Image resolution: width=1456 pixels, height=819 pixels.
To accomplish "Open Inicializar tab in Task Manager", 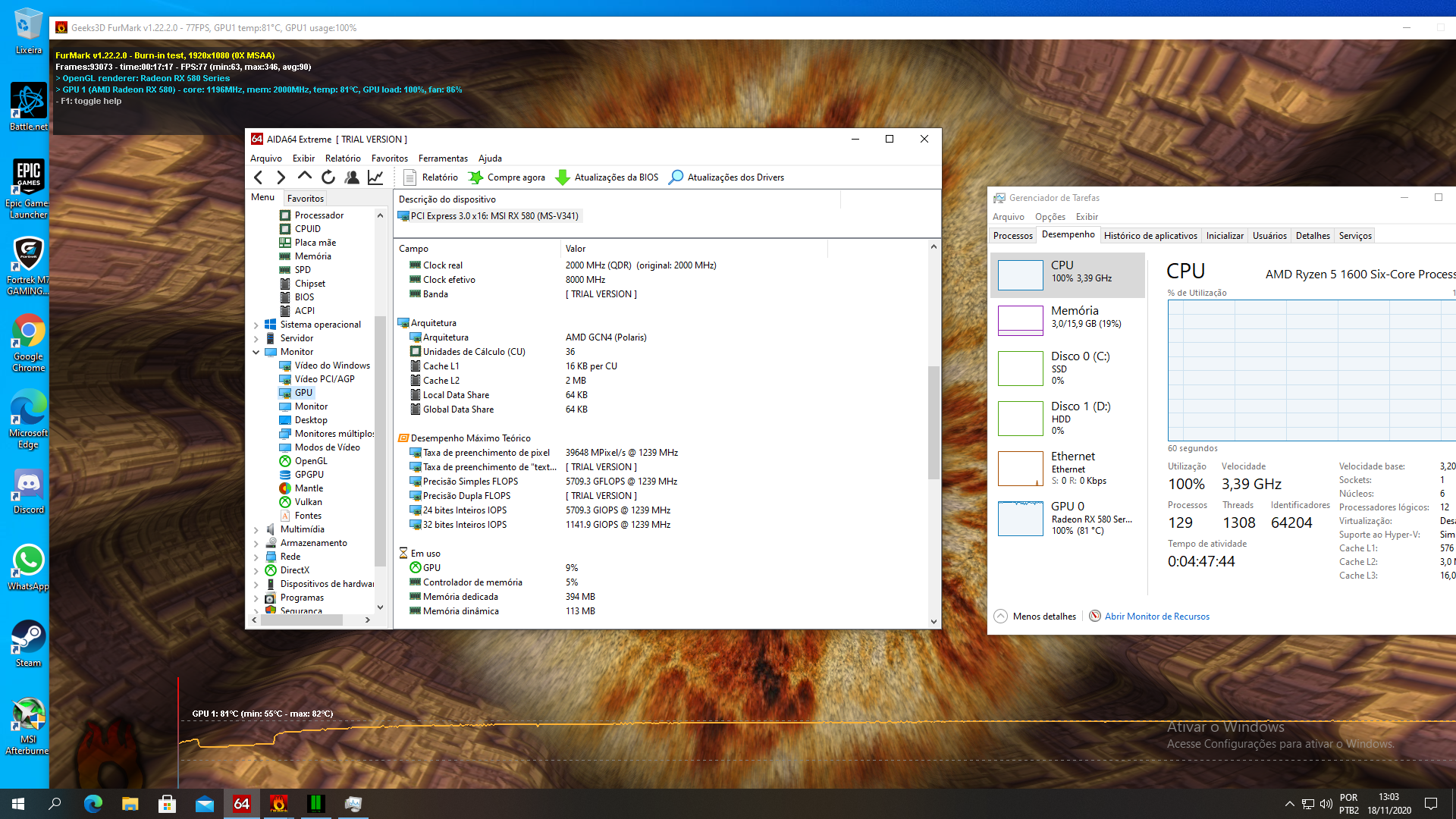I will 1225,236.
